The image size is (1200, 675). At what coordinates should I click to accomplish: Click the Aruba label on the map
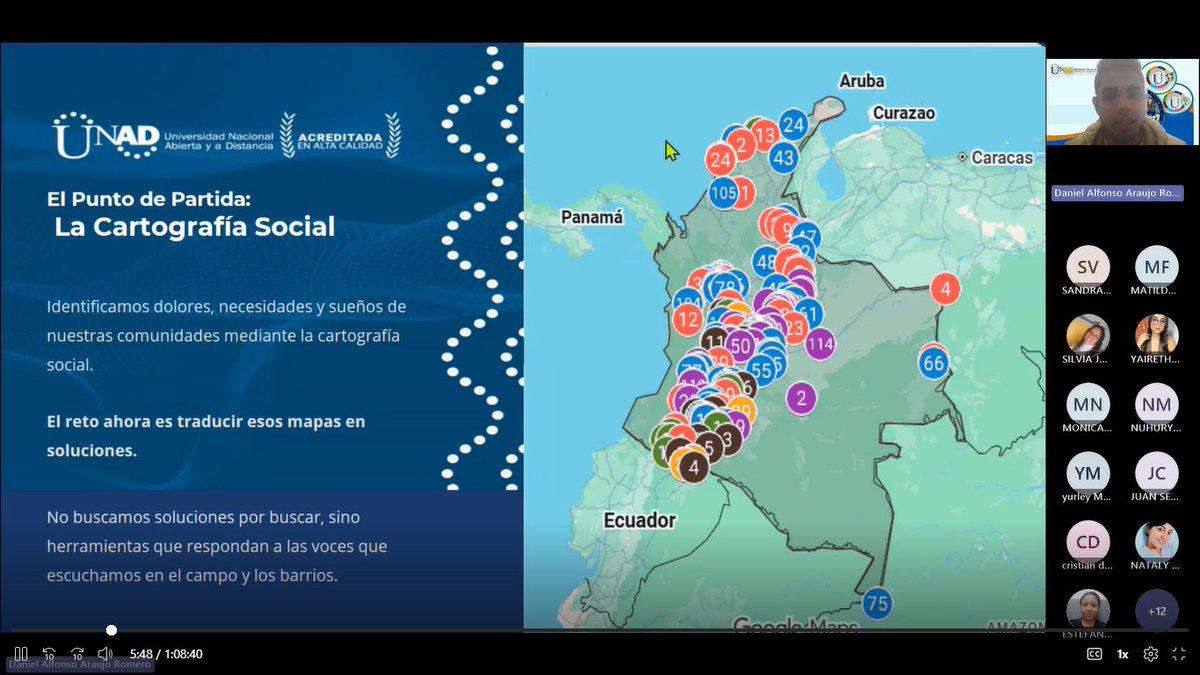(862, 81)
